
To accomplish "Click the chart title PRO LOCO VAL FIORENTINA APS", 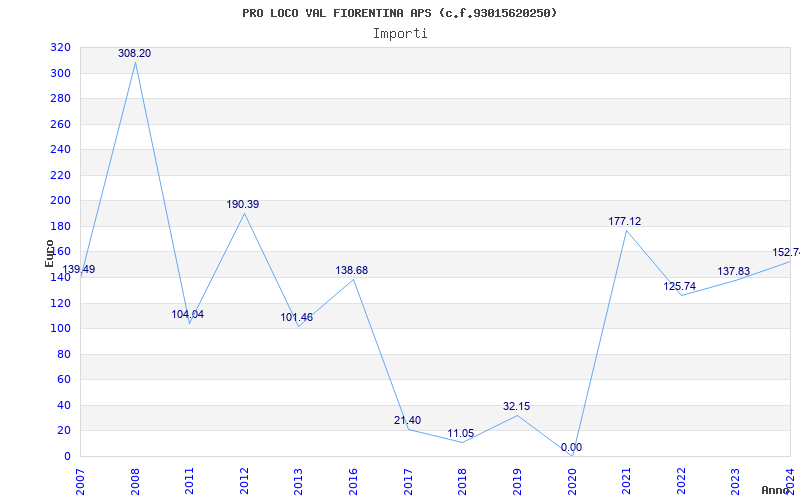I will 399,13.
